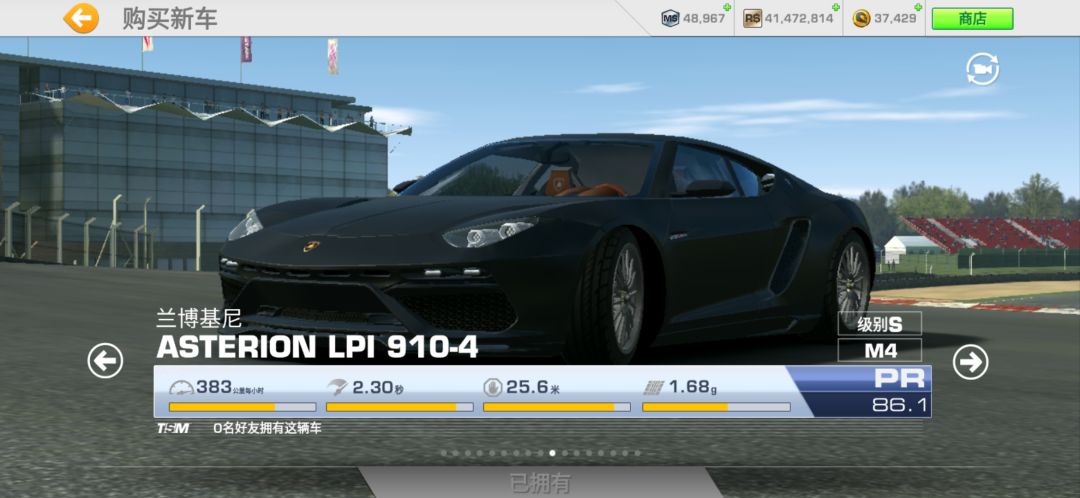Screen dimensions: 1080x498
Task: Go to next car with right arrow
Action: [x=970, y=362]
